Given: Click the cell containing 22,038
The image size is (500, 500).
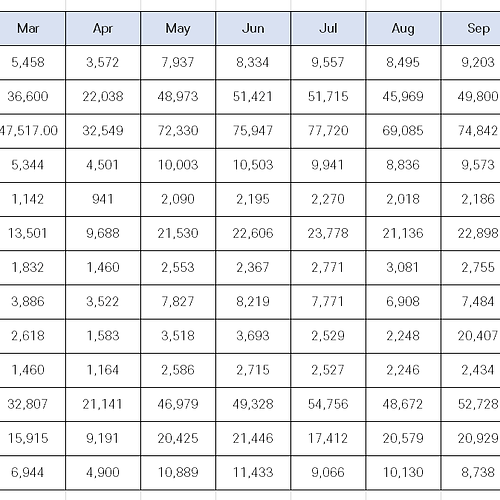Looking at the screenshot, I should [103, 97].
